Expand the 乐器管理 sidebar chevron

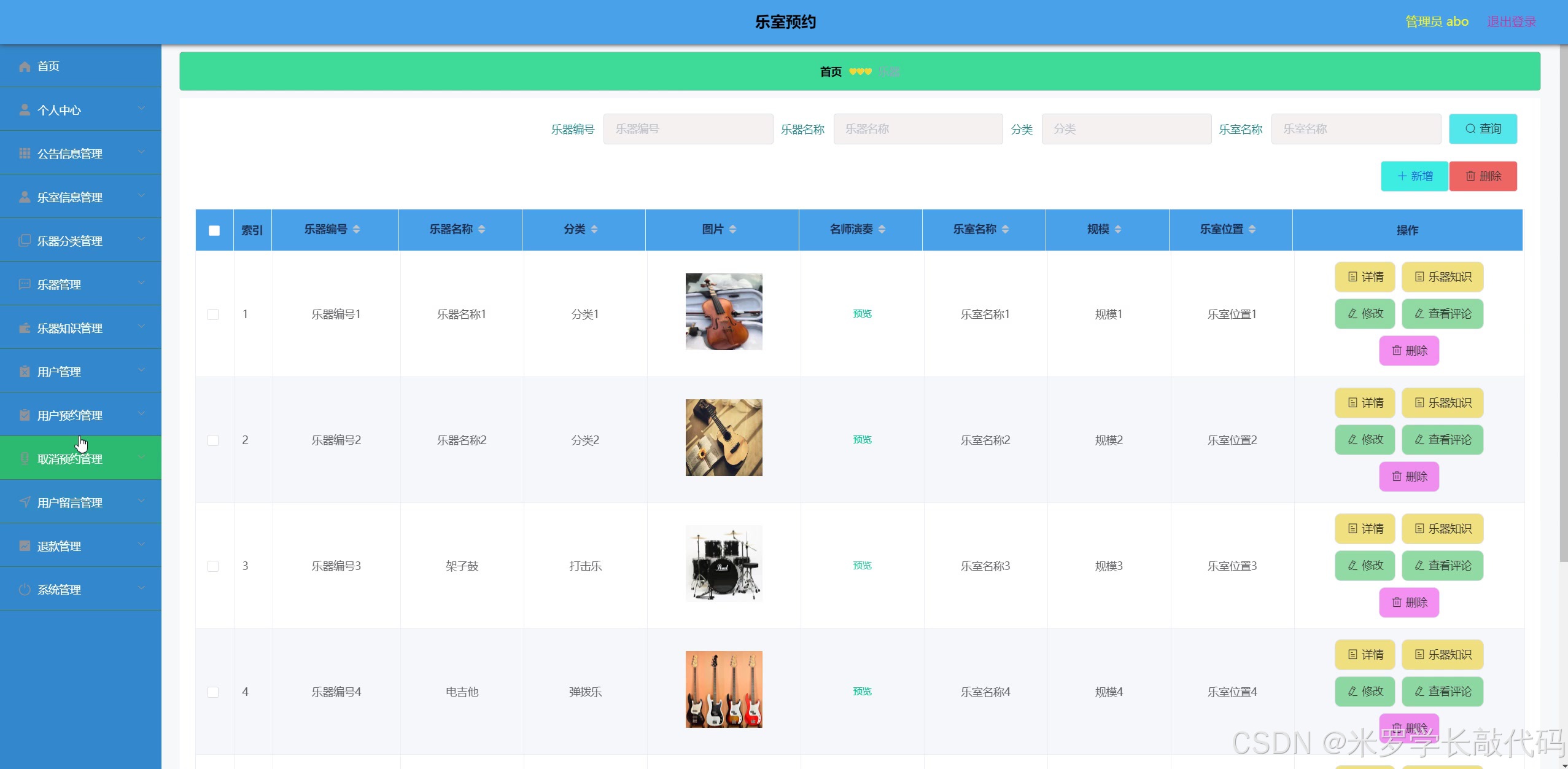142,283
